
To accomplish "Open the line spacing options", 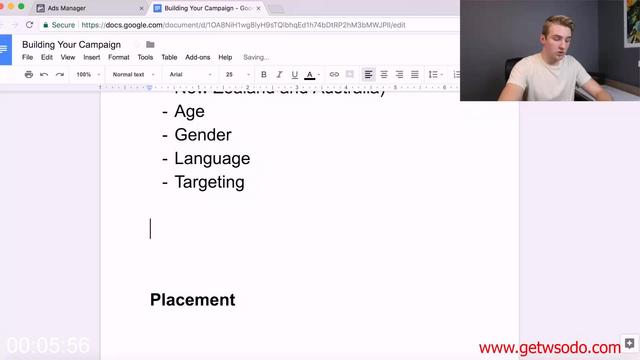I will point(435,74).
